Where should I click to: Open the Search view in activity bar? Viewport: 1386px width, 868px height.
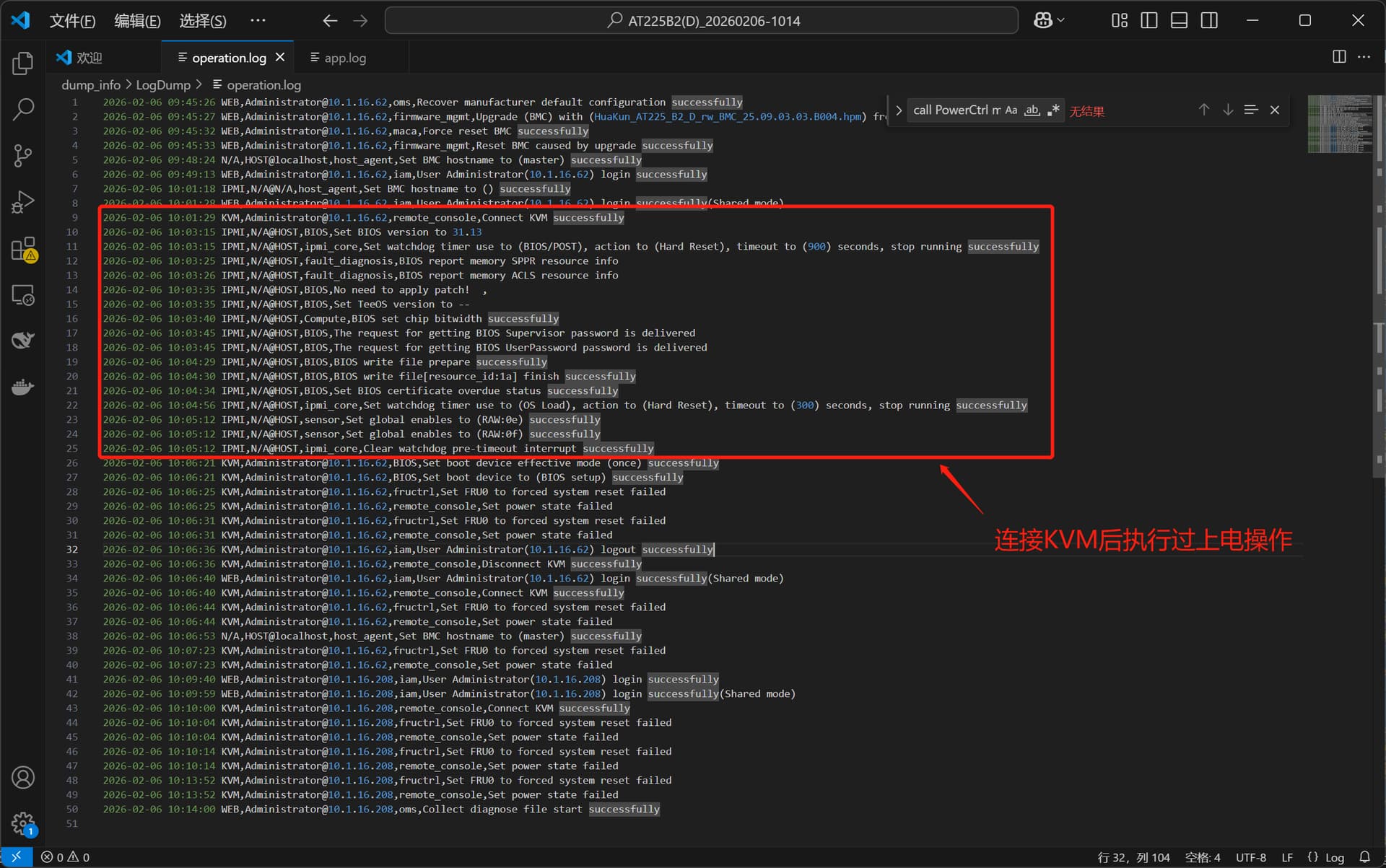(23, 110)
